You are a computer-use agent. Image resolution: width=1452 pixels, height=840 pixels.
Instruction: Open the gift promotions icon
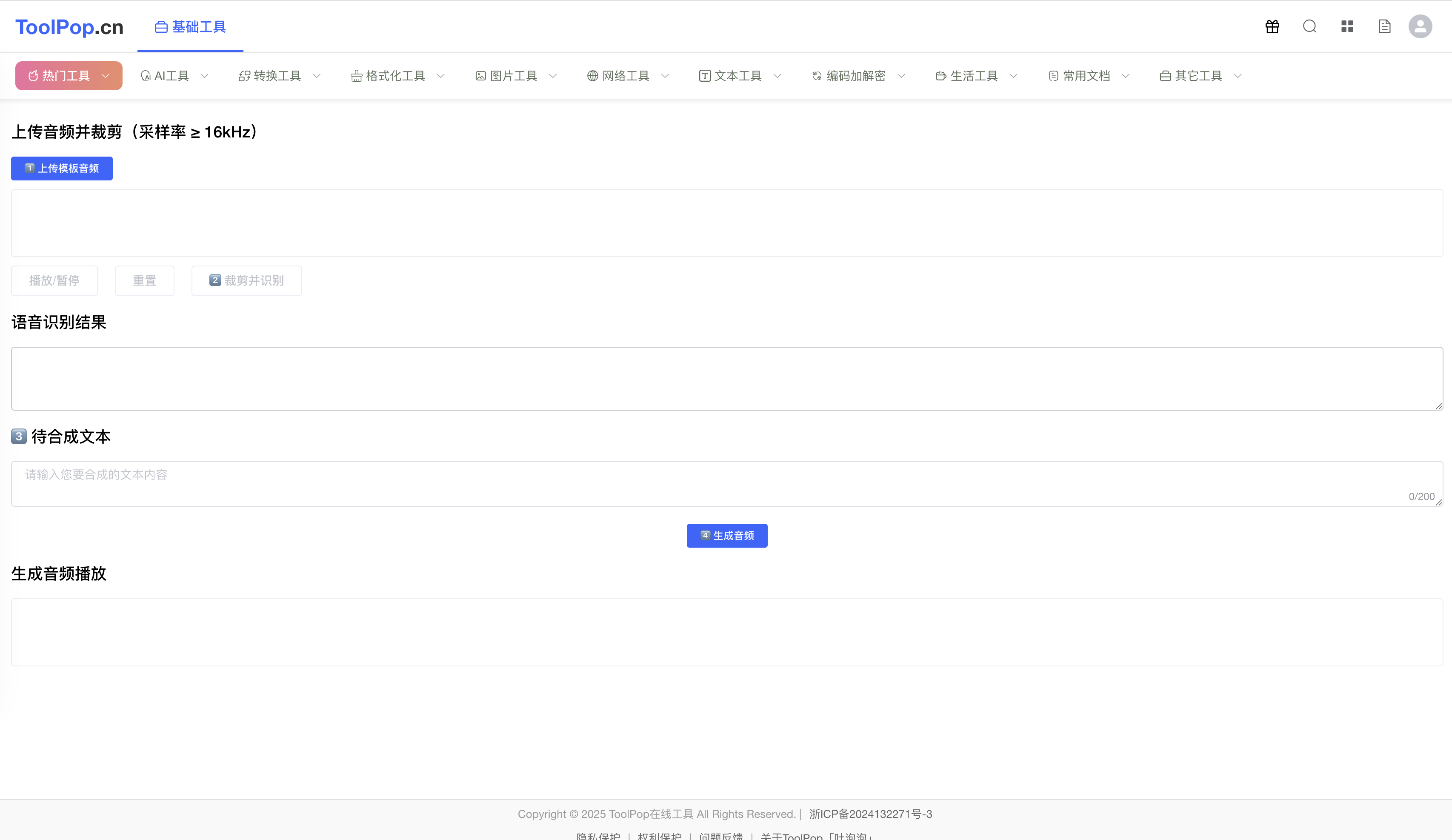(1272, 26)
